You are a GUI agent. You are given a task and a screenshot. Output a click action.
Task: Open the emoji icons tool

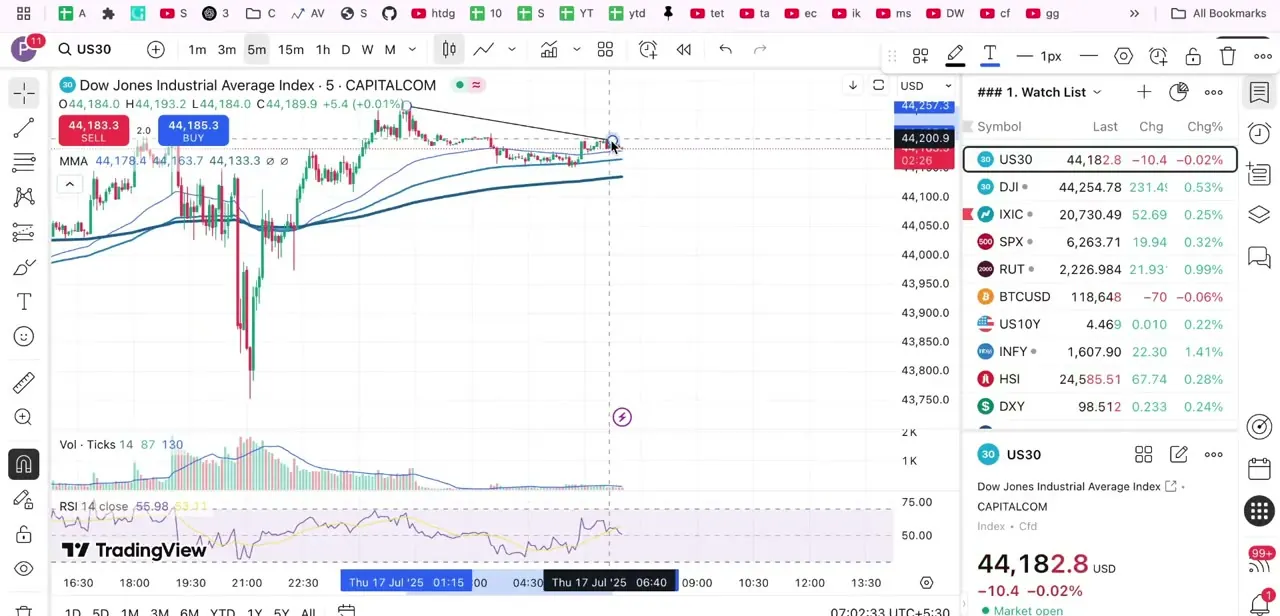coord(24,337)
